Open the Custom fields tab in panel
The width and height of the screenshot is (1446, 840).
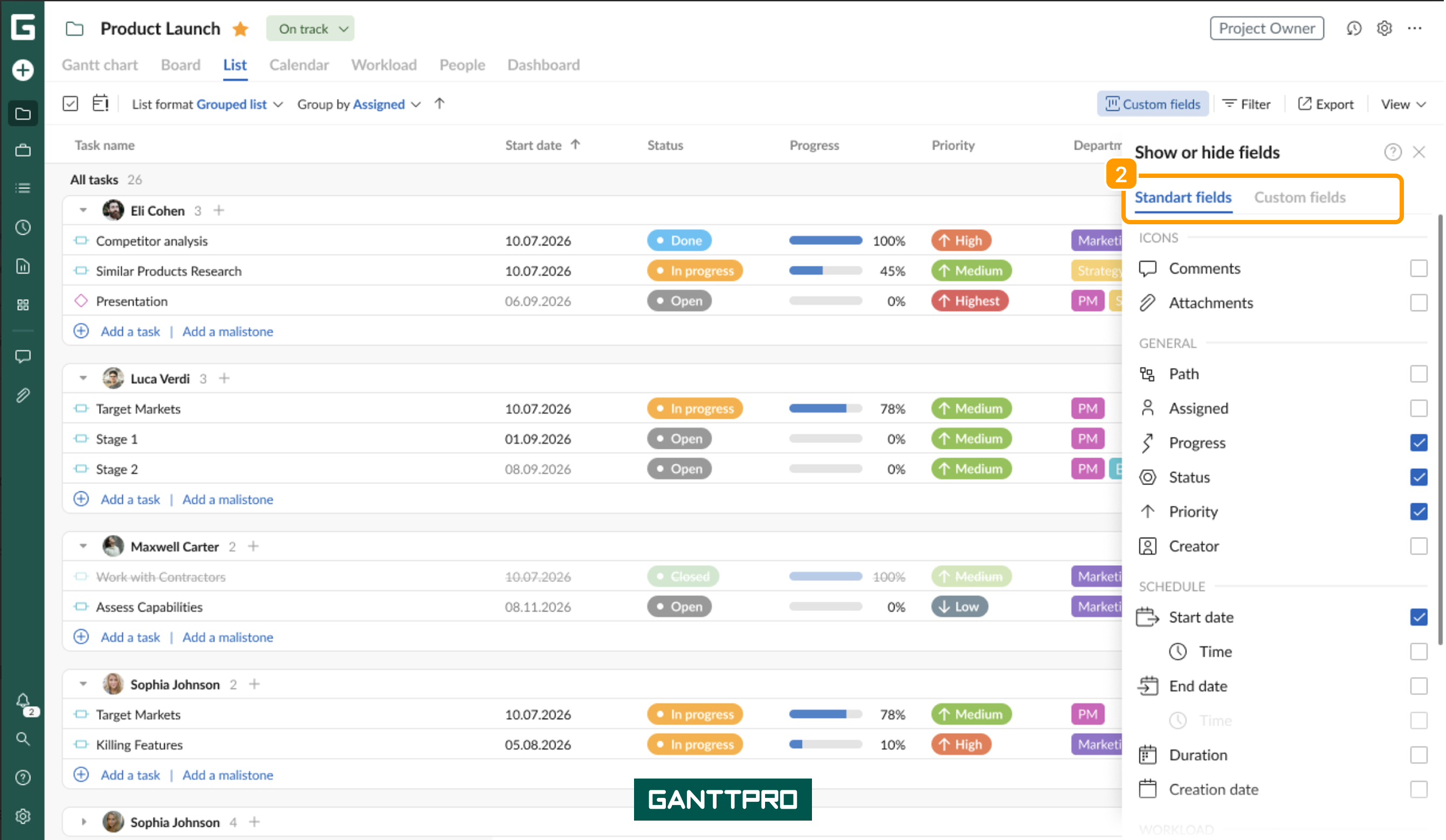click(1300, 197)
